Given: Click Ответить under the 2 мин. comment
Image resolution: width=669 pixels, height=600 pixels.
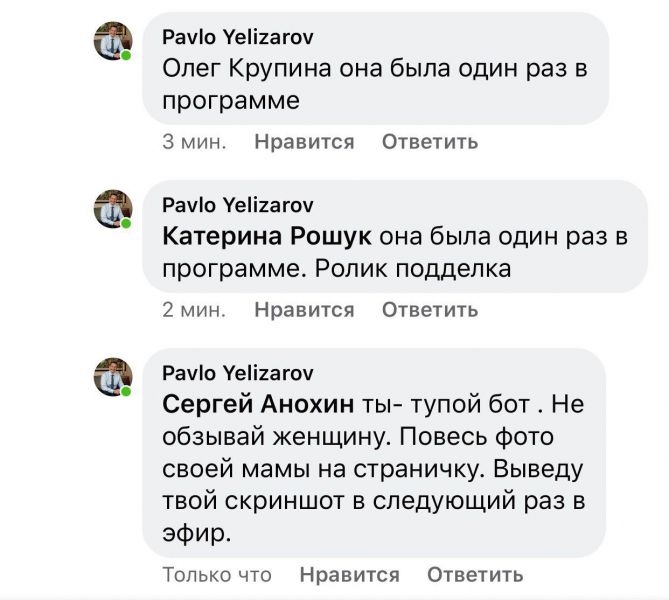Looking at the screenshot, I should pos(430,310).
